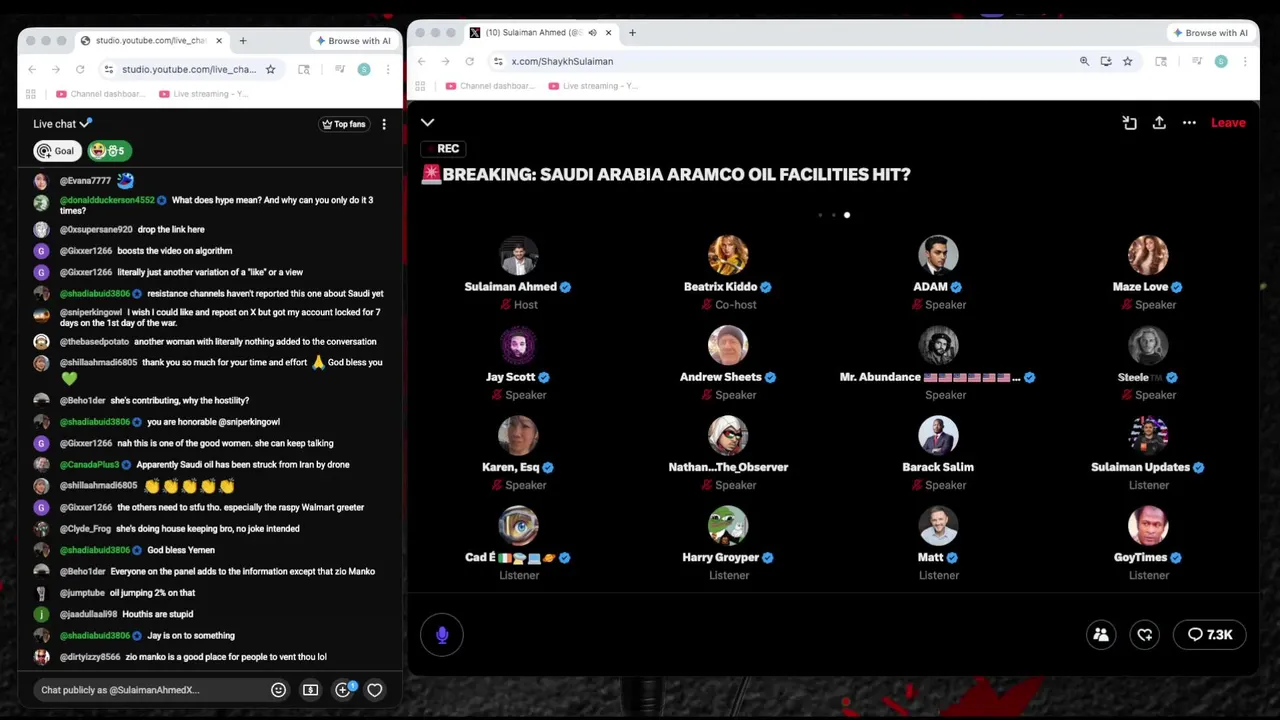Viewport: 1280px width, 720px height.
Task: Reload the YouTube Studio chat page
Action: [80, 69]
